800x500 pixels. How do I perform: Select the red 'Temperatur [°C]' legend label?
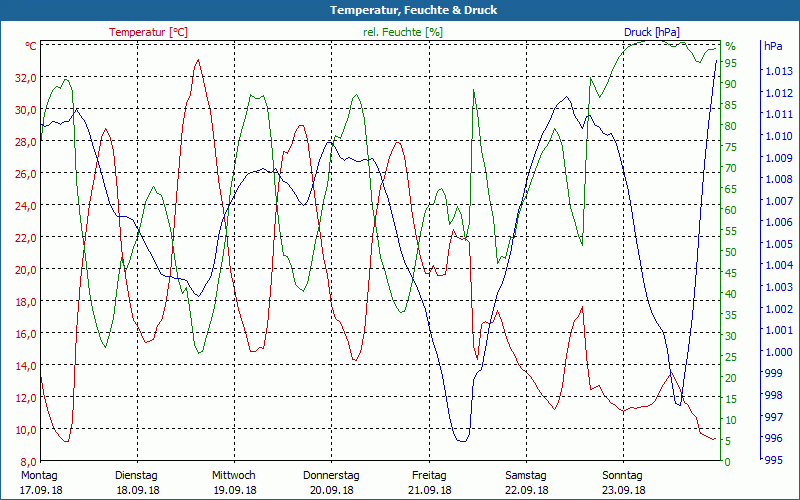click(x=148, y=32)
